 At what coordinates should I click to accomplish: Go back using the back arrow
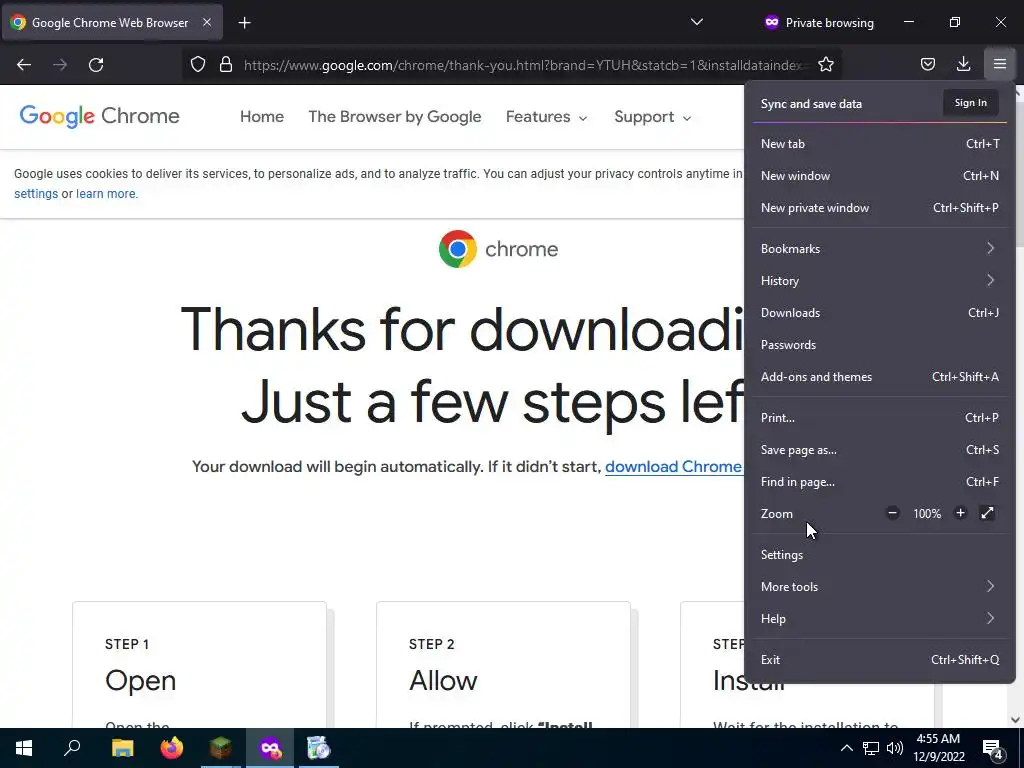click(24, 65)
